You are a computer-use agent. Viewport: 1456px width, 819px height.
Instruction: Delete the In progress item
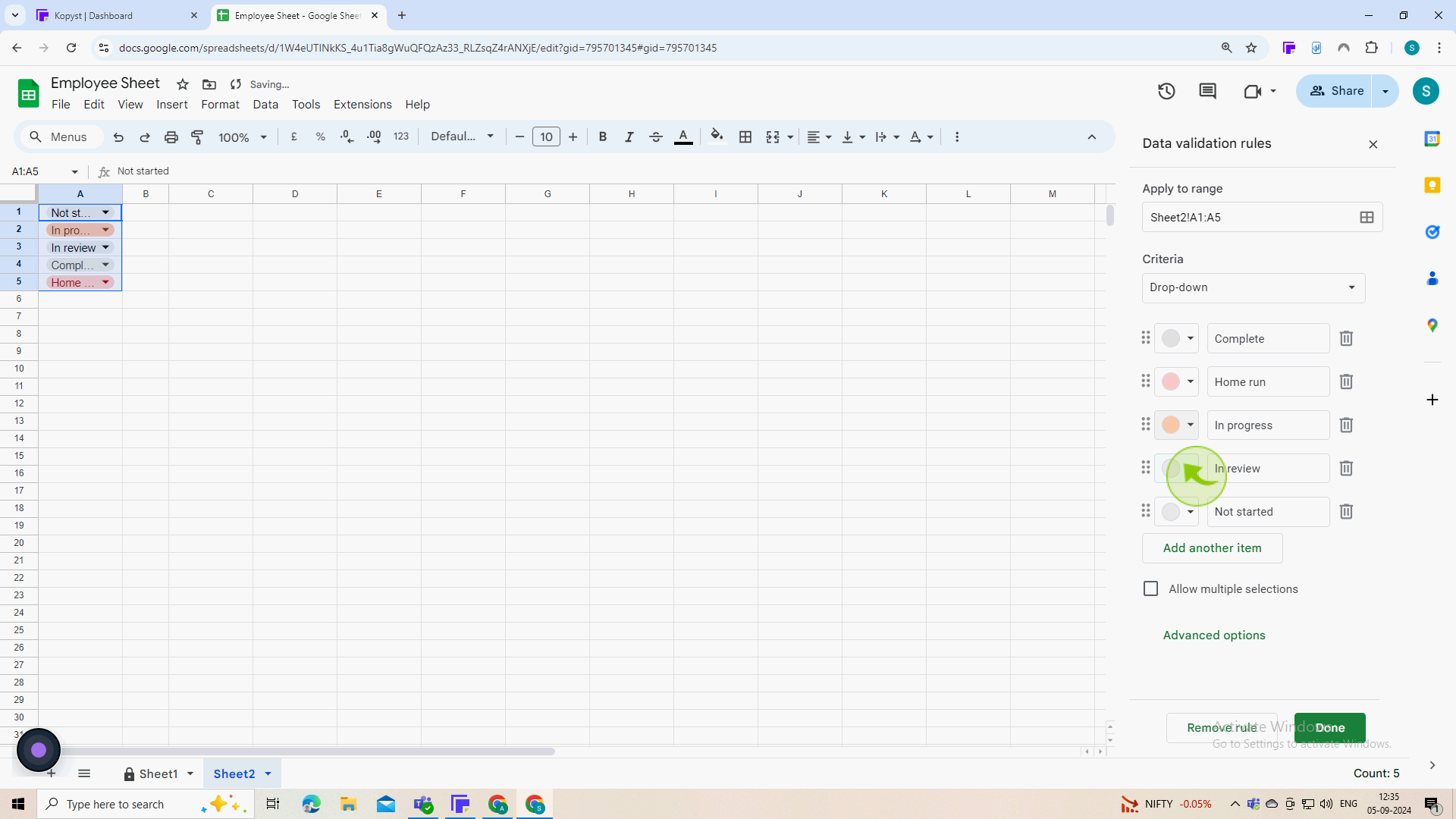(1346, 425)
